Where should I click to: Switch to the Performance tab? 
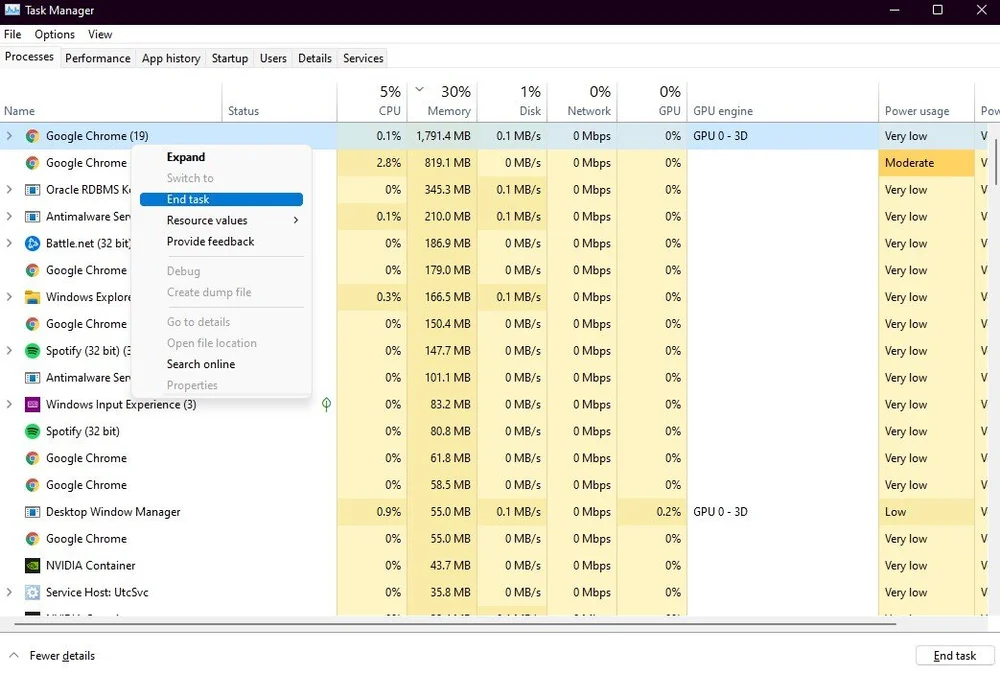(97, 58)
